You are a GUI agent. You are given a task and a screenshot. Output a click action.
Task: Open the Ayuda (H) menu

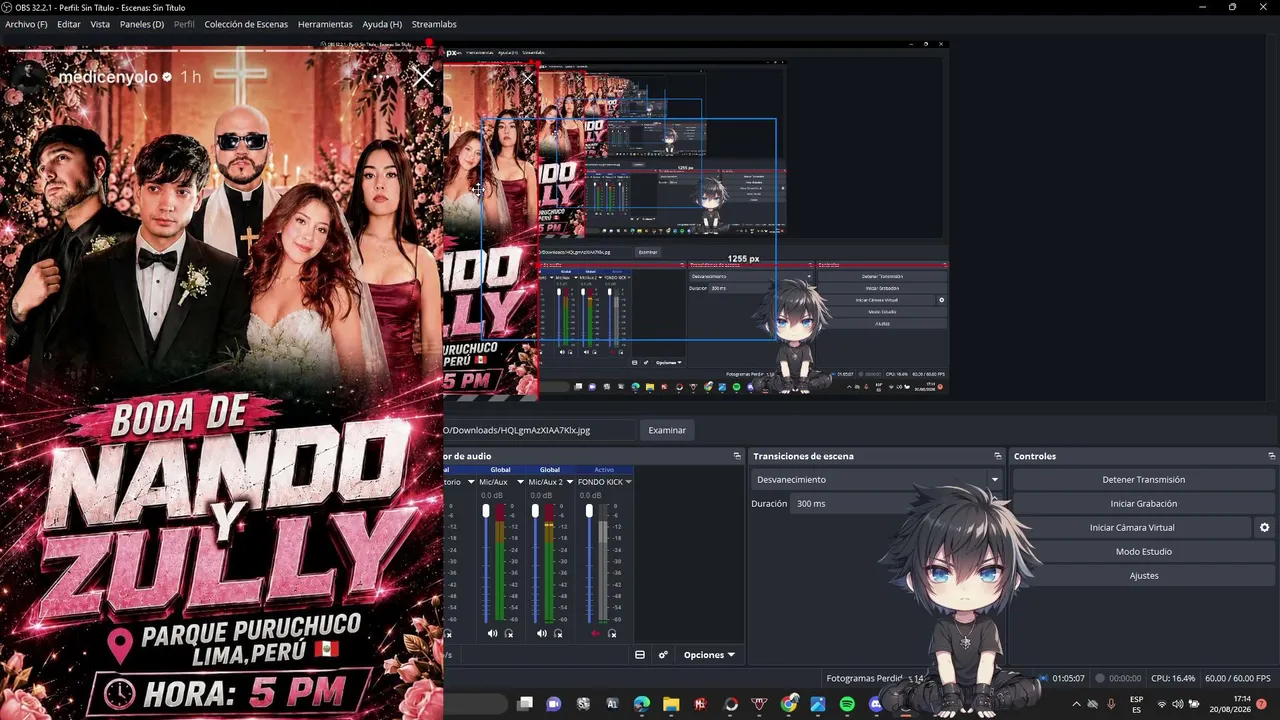pyautogui.click(x=382, y=24)
